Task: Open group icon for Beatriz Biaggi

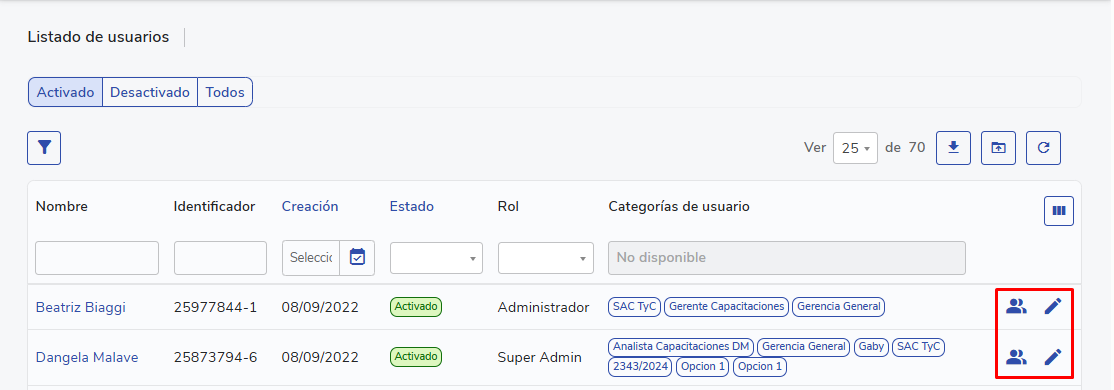Action: coord(1017,307)
